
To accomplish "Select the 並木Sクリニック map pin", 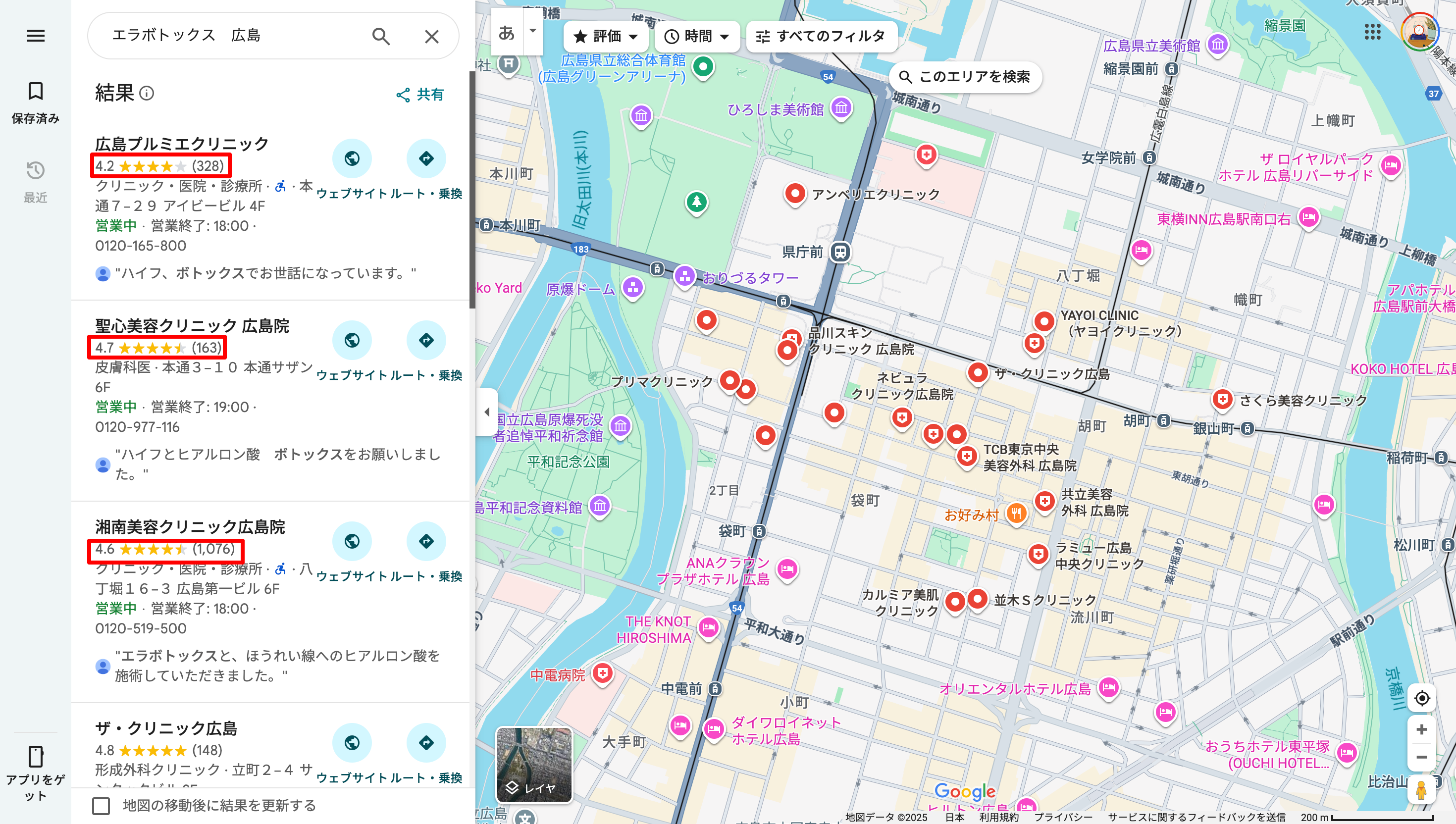I will coord(977,599).
